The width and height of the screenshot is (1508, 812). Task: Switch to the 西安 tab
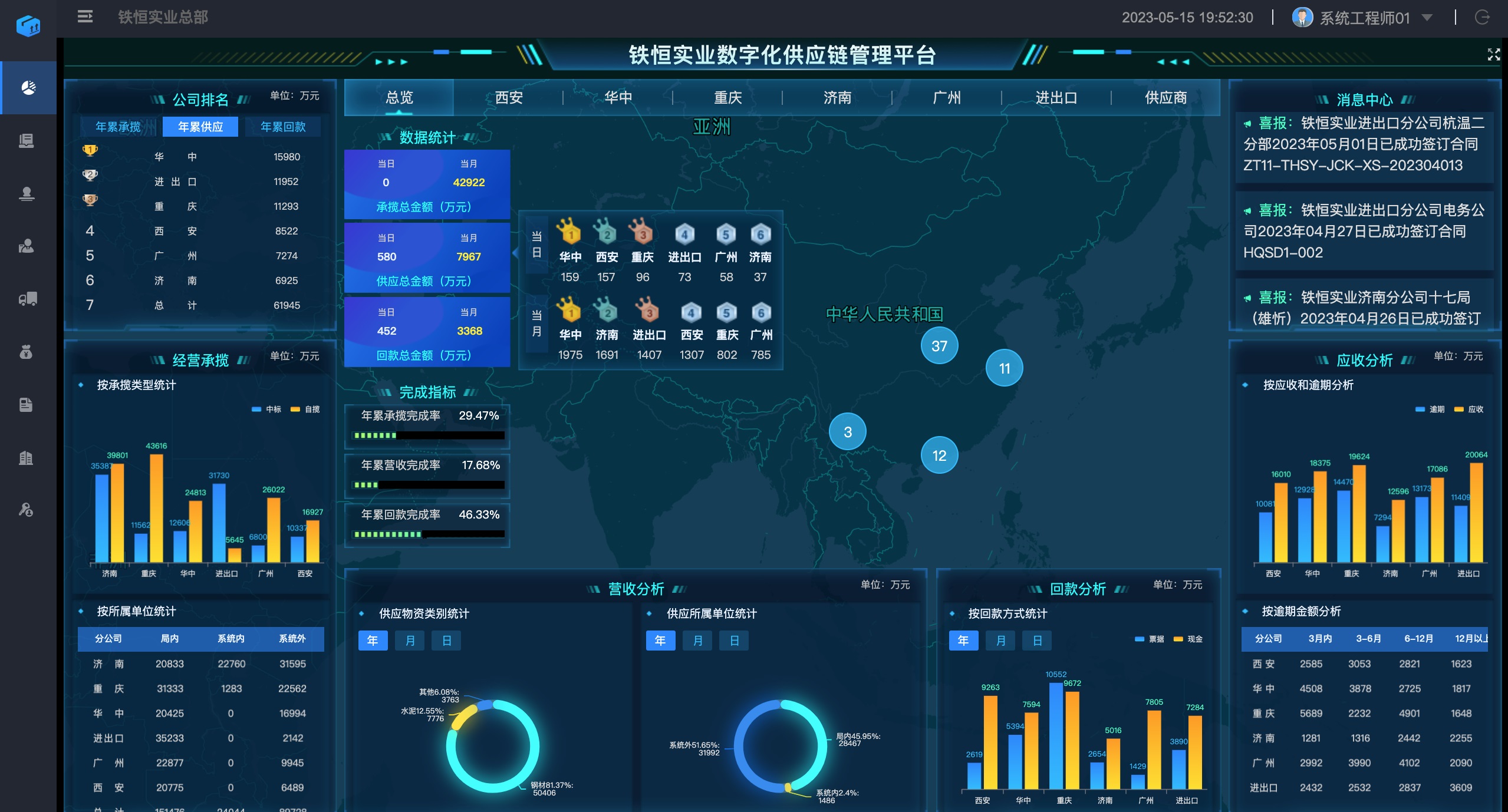[509, 97]
